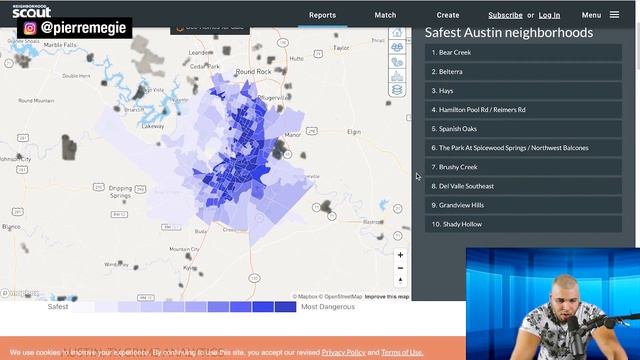Click the Round Rock label on the map

click(253, 71)
